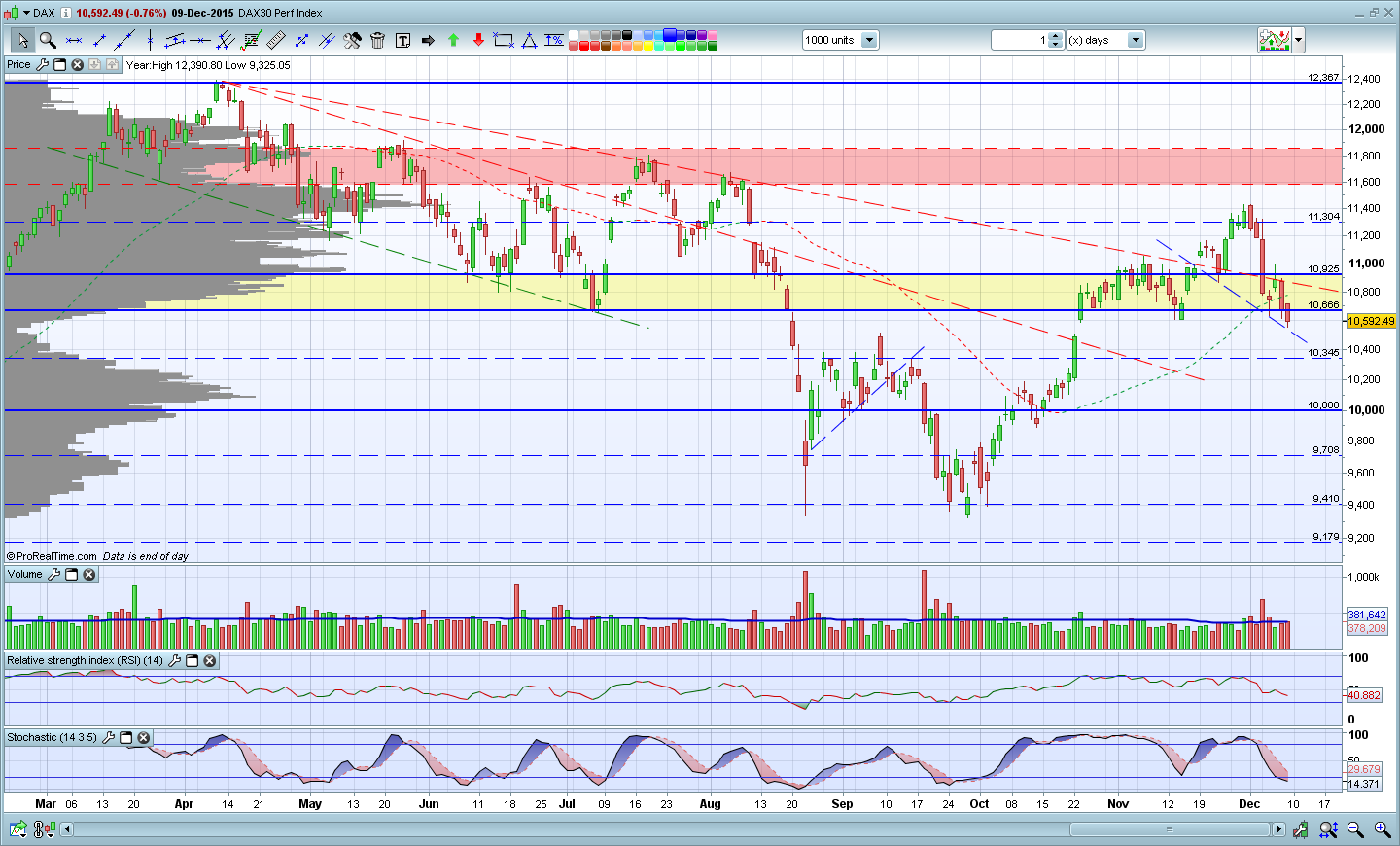
Task: Insert a black right arrow marker
Action: (x=428, y=40)
